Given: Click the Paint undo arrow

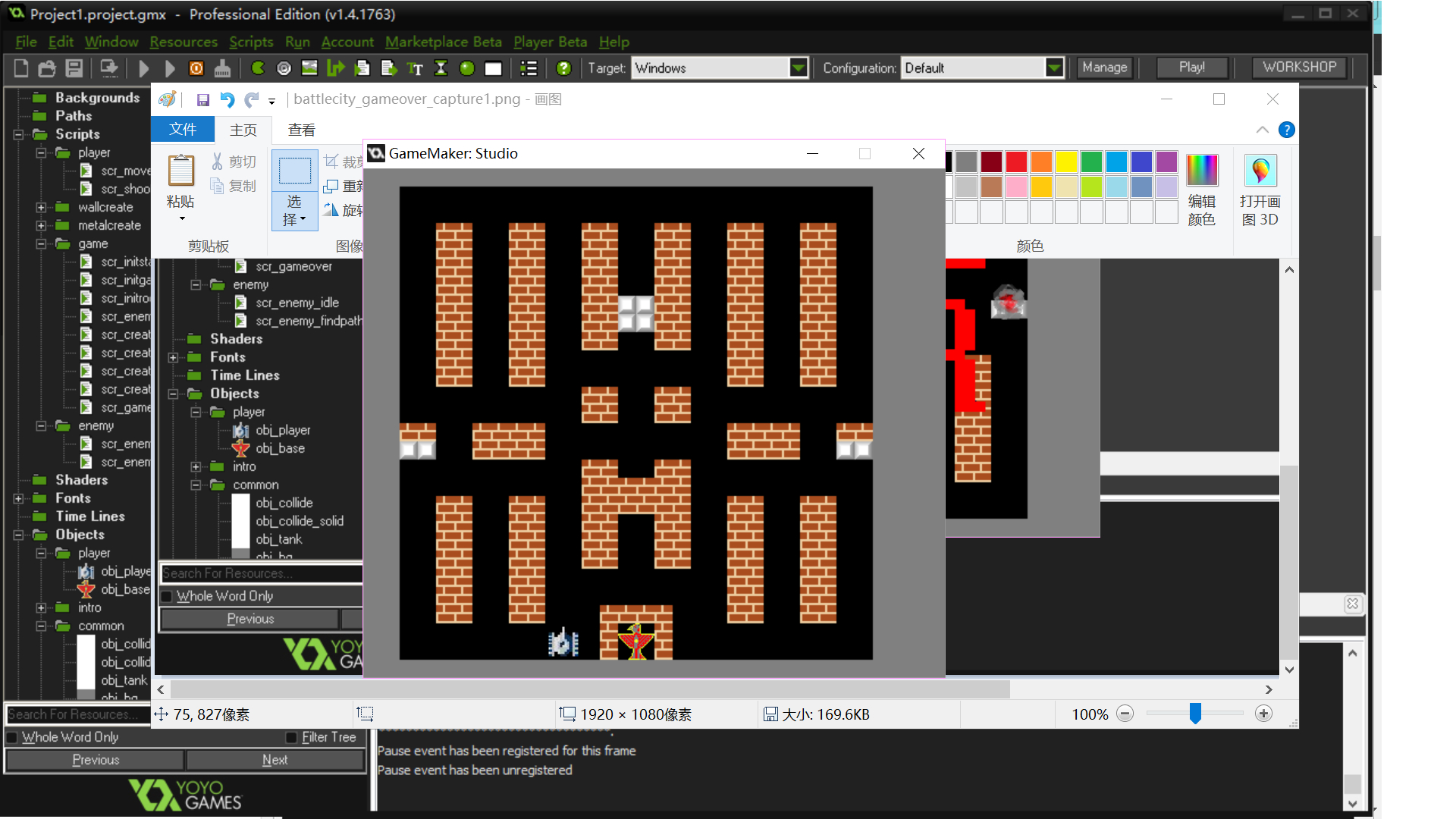Looking at the screenshot, I should [227, 99].
